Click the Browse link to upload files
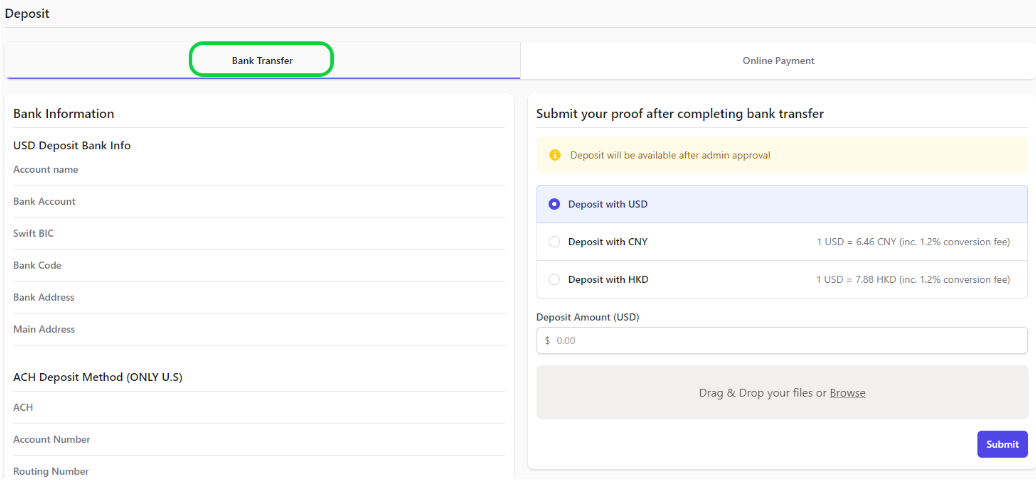This screenshot has height=480, width=1036. [848, 393]
